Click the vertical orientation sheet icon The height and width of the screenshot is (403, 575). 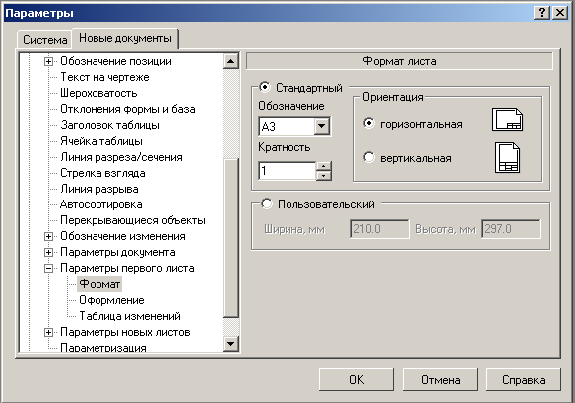[x=508, y=158]
